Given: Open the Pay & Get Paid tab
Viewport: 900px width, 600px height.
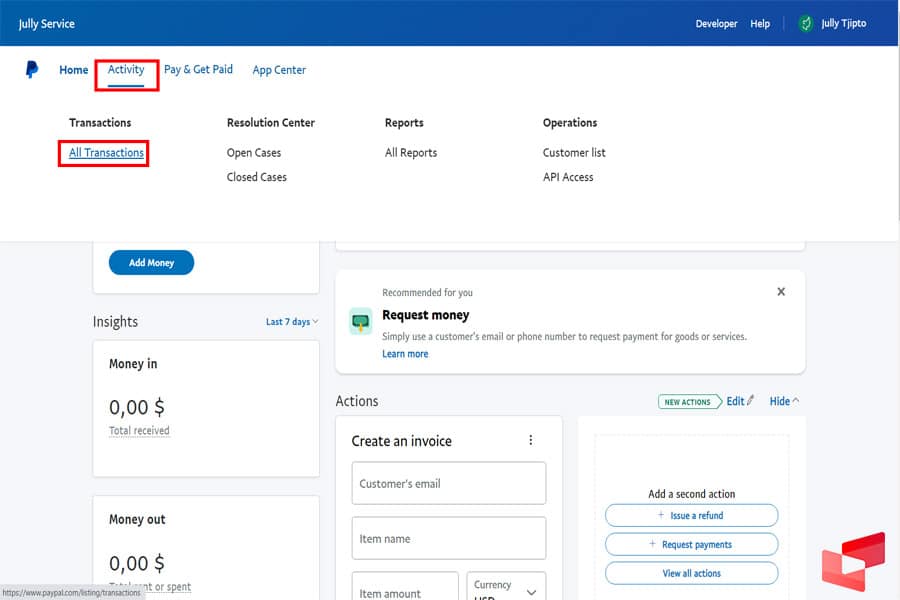Looking at the screenshot, I should [198, 70].
